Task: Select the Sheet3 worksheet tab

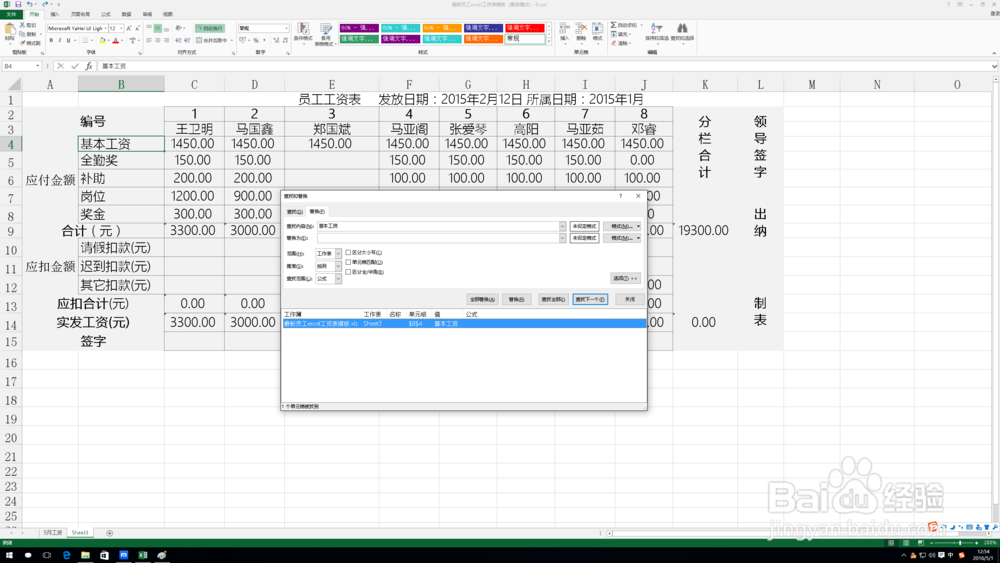Action: [80, 532]
